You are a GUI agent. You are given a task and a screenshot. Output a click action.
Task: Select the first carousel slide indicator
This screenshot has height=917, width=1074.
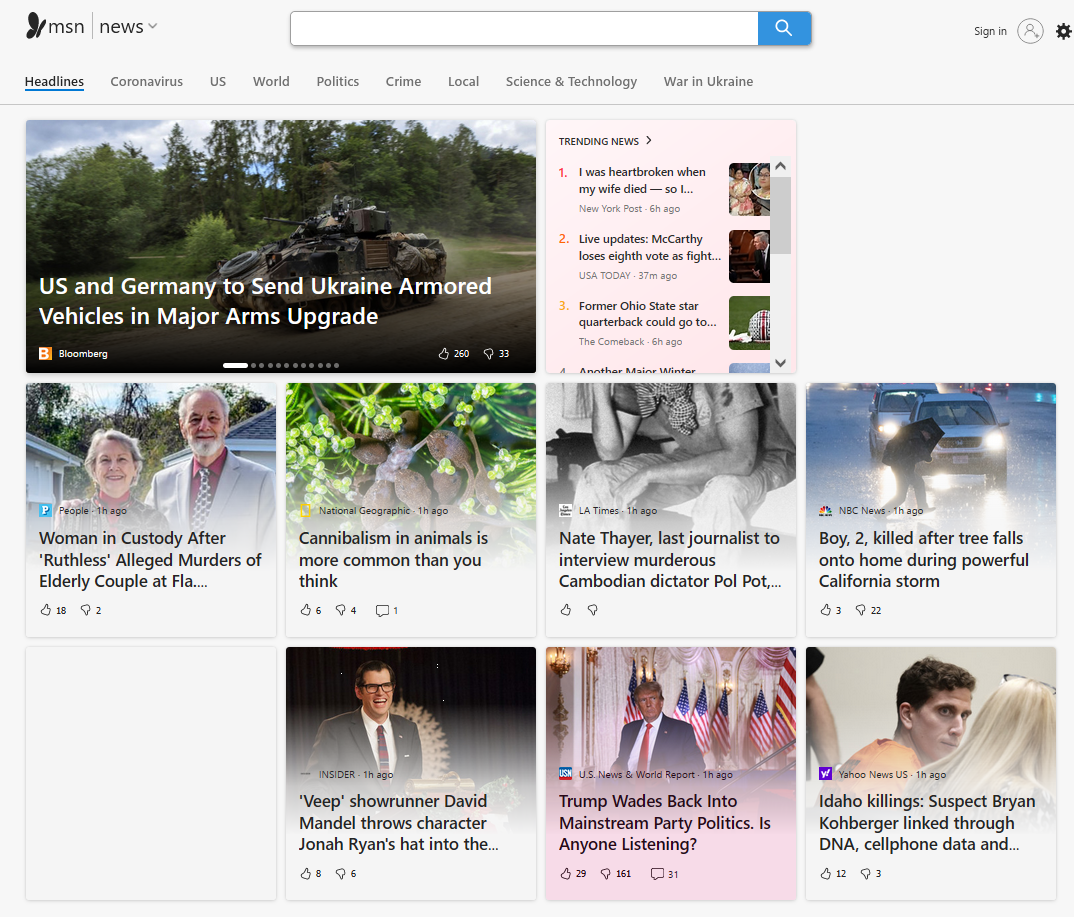click(x=235, y=366)
